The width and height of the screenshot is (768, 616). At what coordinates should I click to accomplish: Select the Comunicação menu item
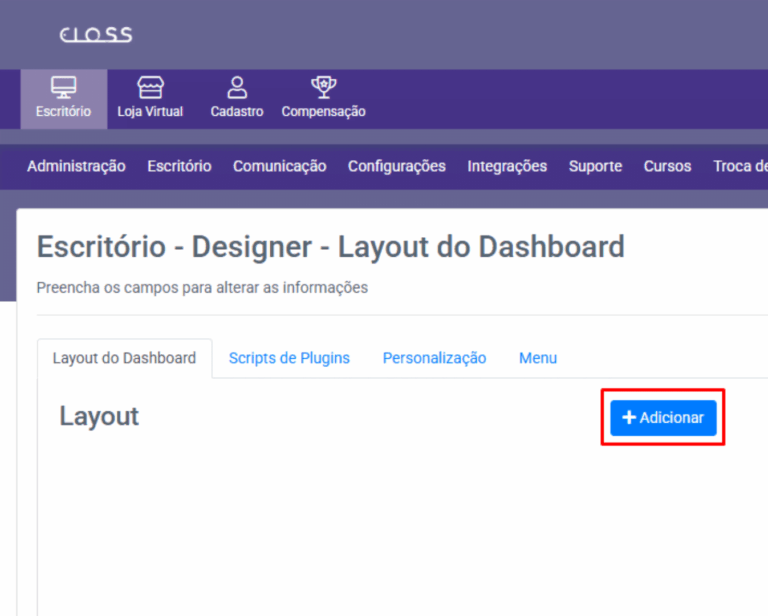point(279,166)
